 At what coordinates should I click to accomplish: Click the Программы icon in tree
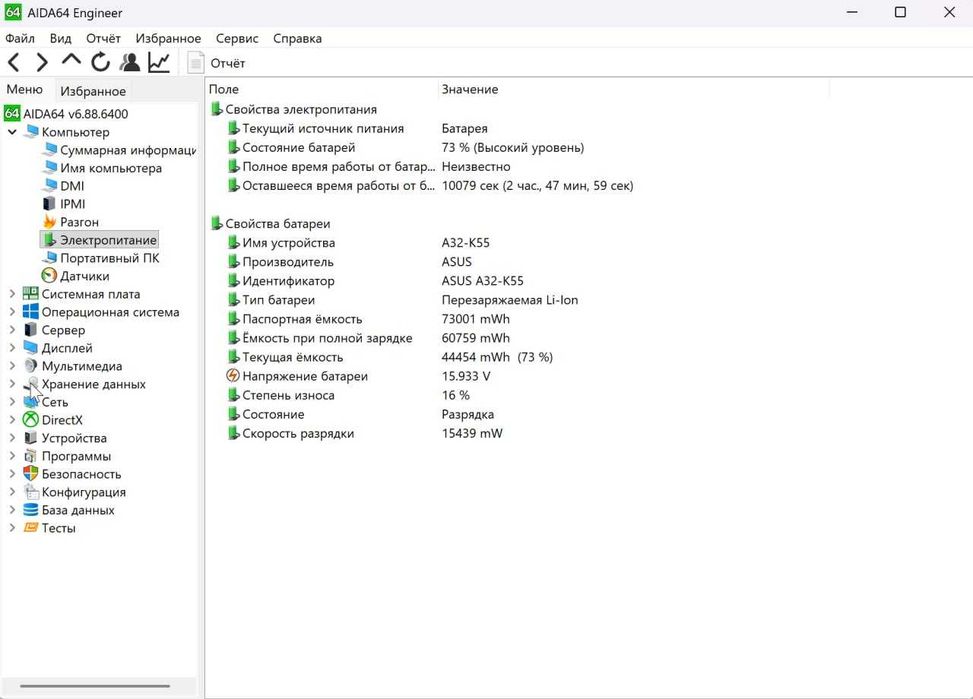click(30, 456)
